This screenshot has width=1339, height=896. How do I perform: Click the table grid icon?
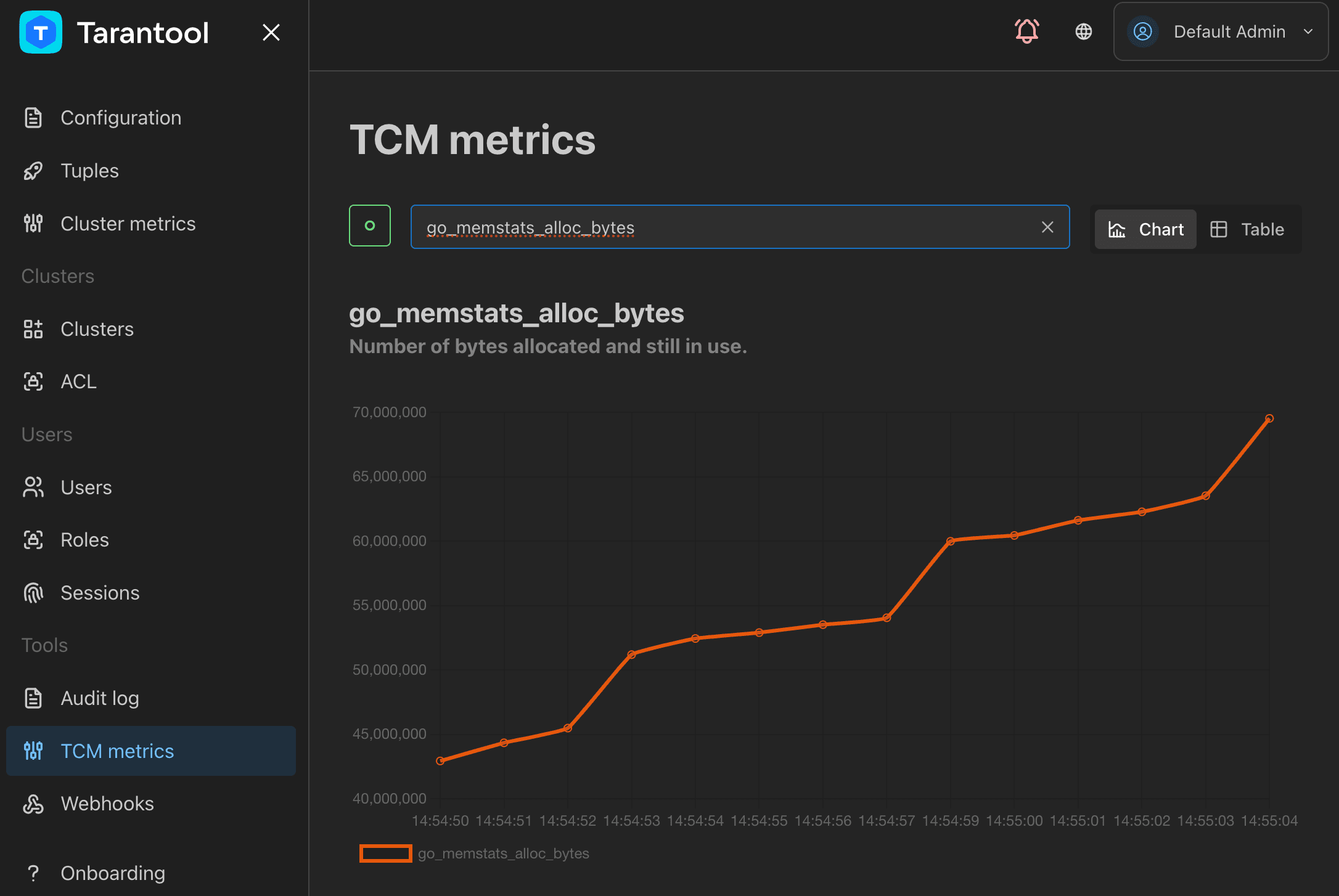pyautogui.click(x=1219, y=229)
